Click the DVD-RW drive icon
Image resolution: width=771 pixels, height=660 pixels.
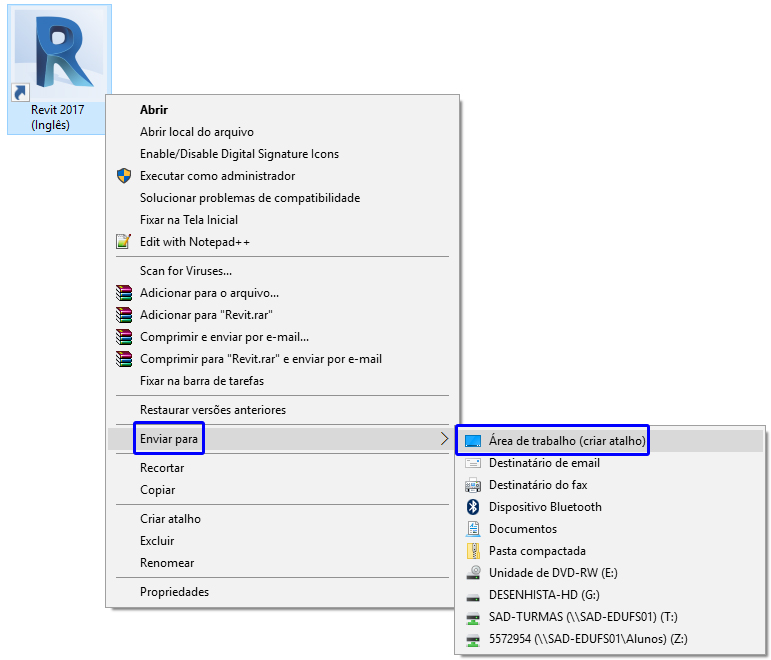point(473,572)
